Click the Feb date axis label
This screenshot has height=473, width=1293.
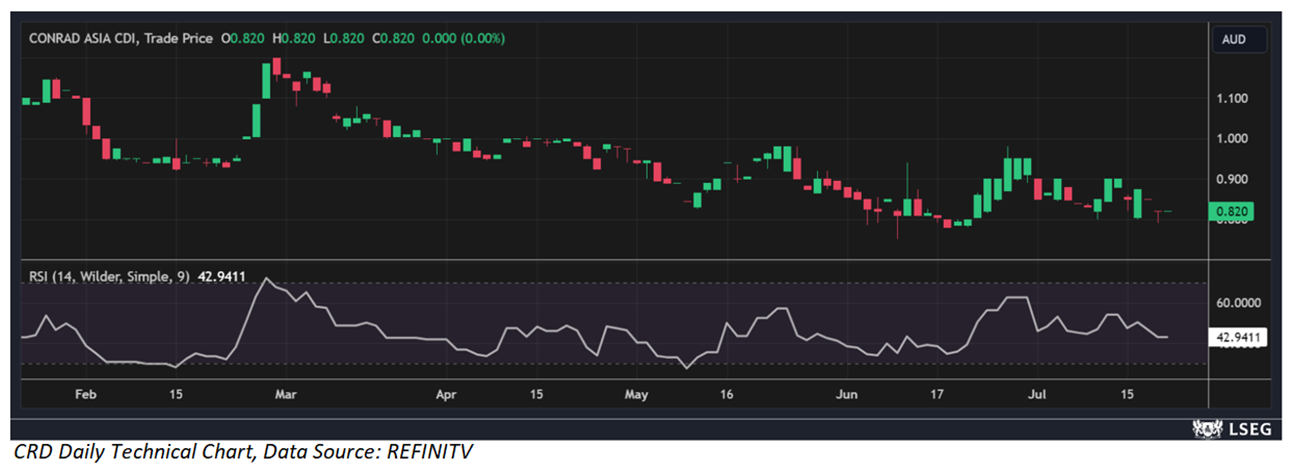[x=86, y=395]
